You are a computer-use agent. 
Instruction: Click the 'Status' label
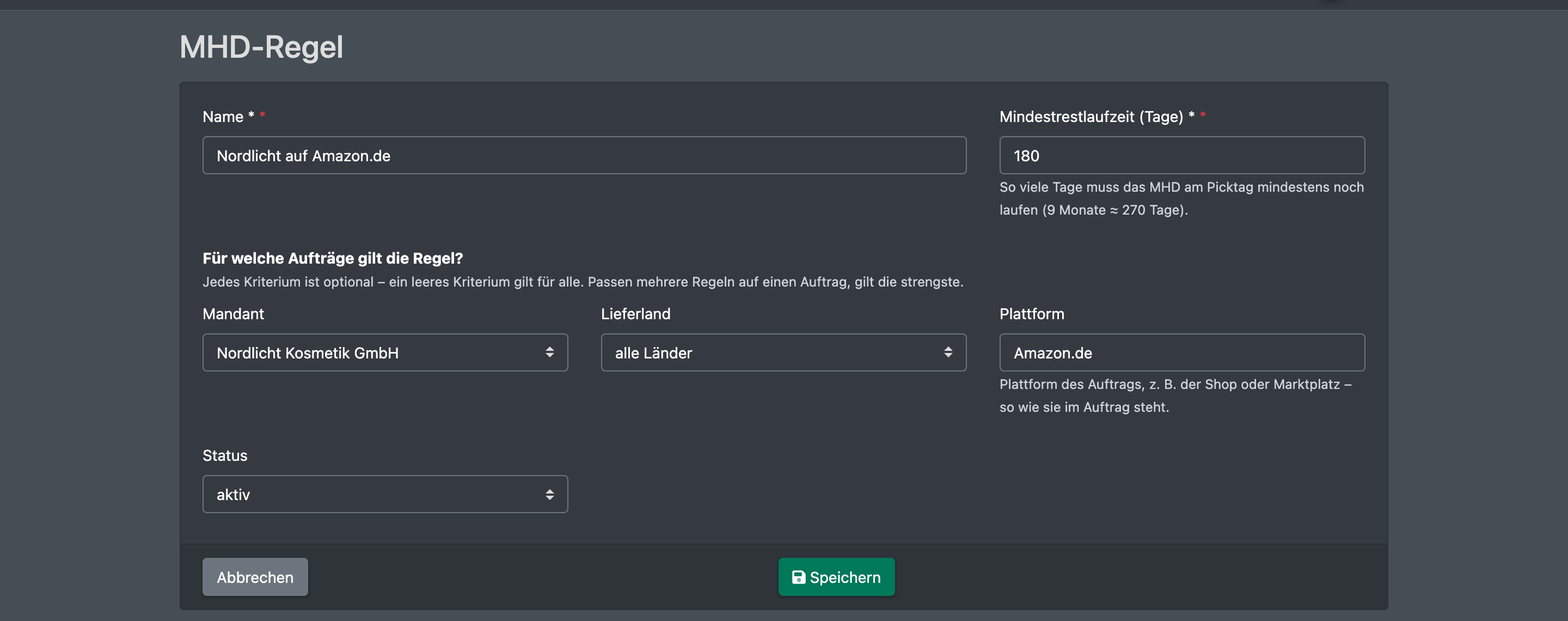(225, 455)
